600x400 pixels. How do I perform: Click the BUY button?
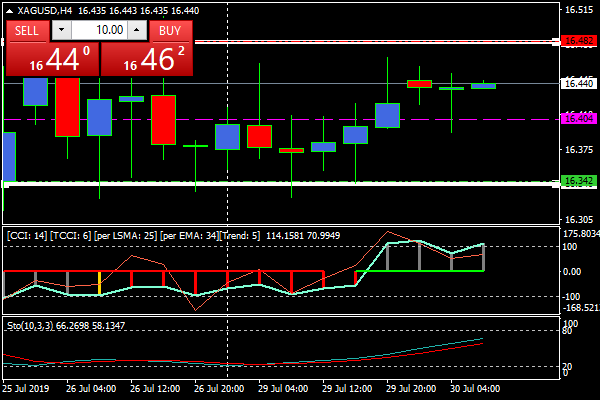click(x=170, y=30)
